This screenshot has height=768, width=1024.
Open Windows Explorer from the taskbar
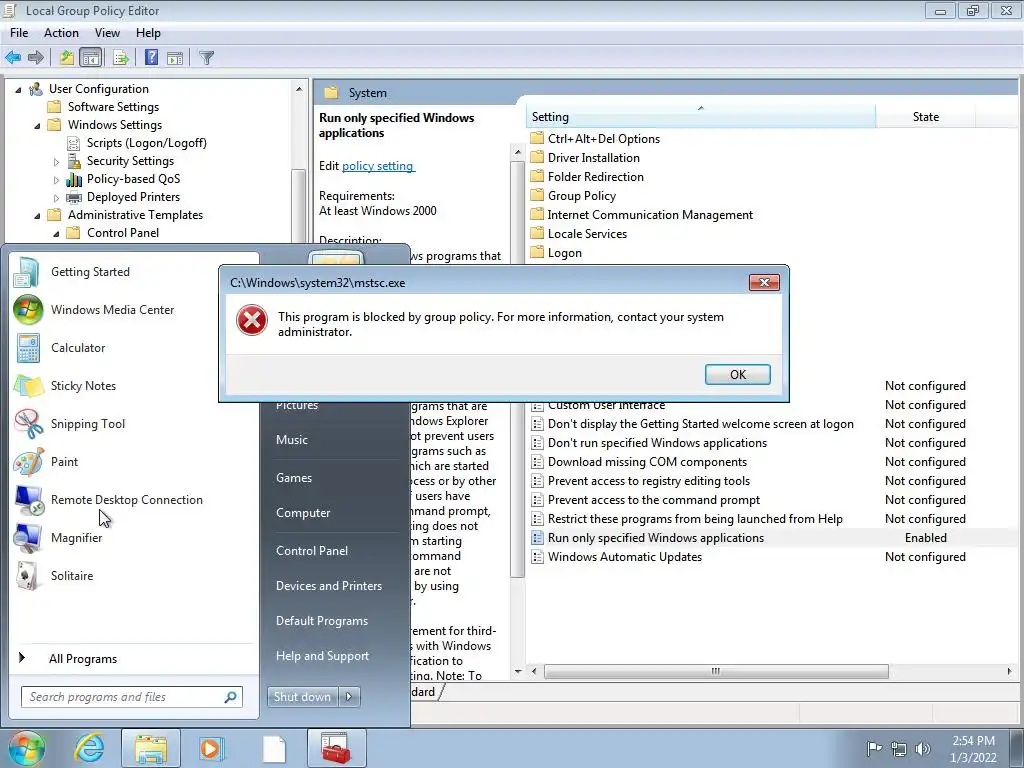tap(150, 748)
